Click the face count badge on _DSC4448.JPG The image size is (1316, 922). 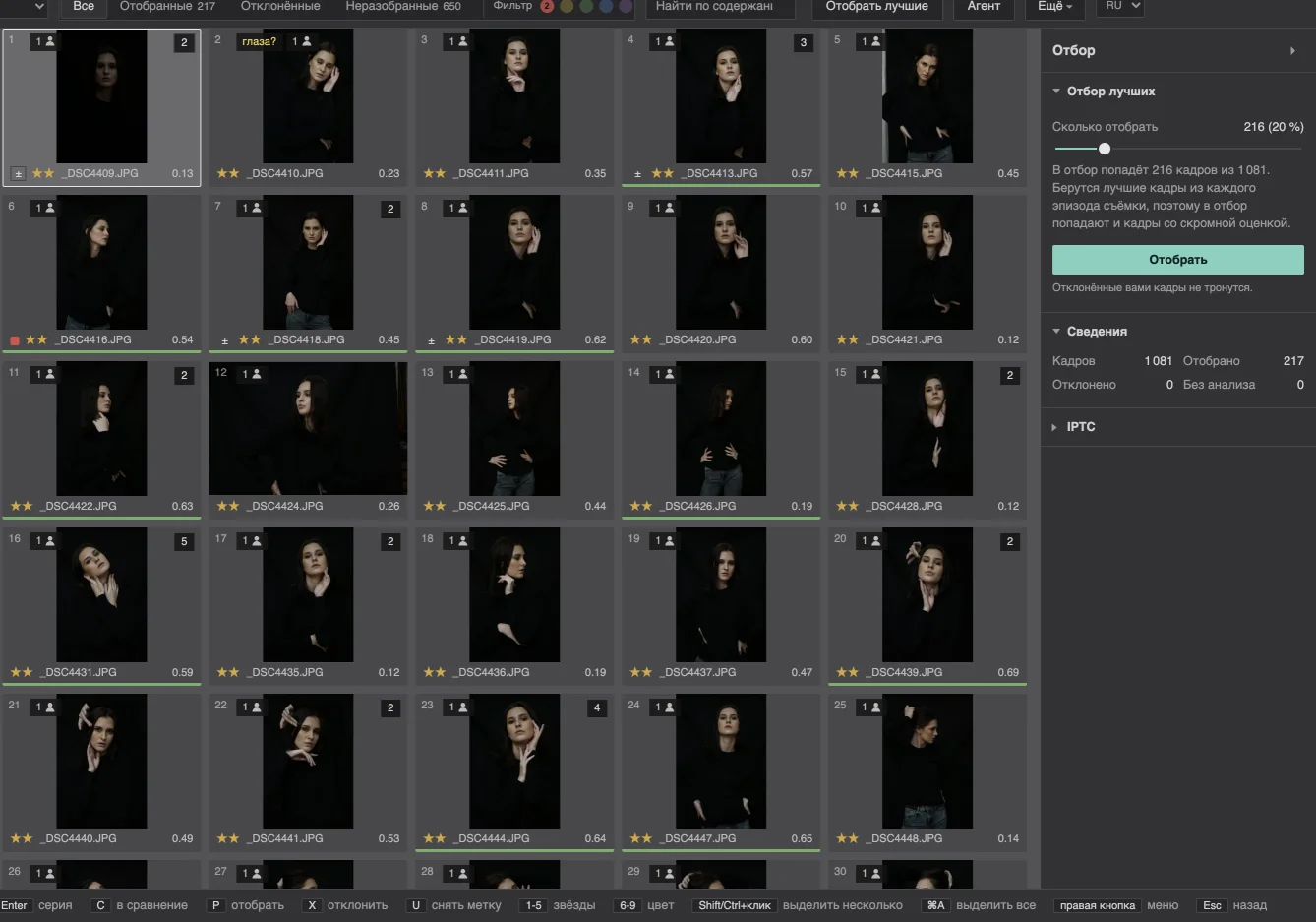coord(870,707)
